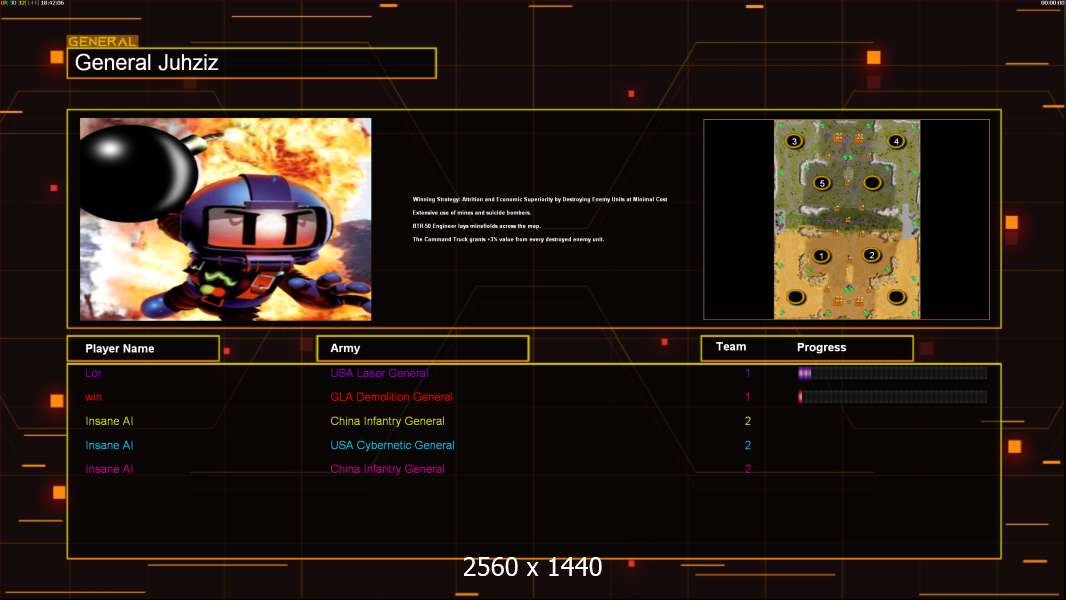Viewport: 1066px width, 600px height.
Task: Click the USA Cybernetic General army entry
Action: click(x=392, y=445)
